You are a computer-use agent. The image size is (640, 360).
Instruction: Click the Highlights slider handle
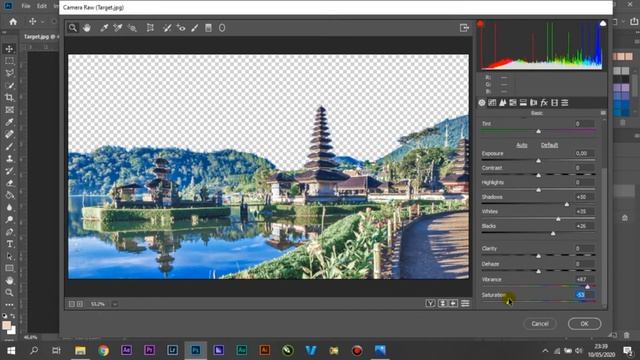538,190
